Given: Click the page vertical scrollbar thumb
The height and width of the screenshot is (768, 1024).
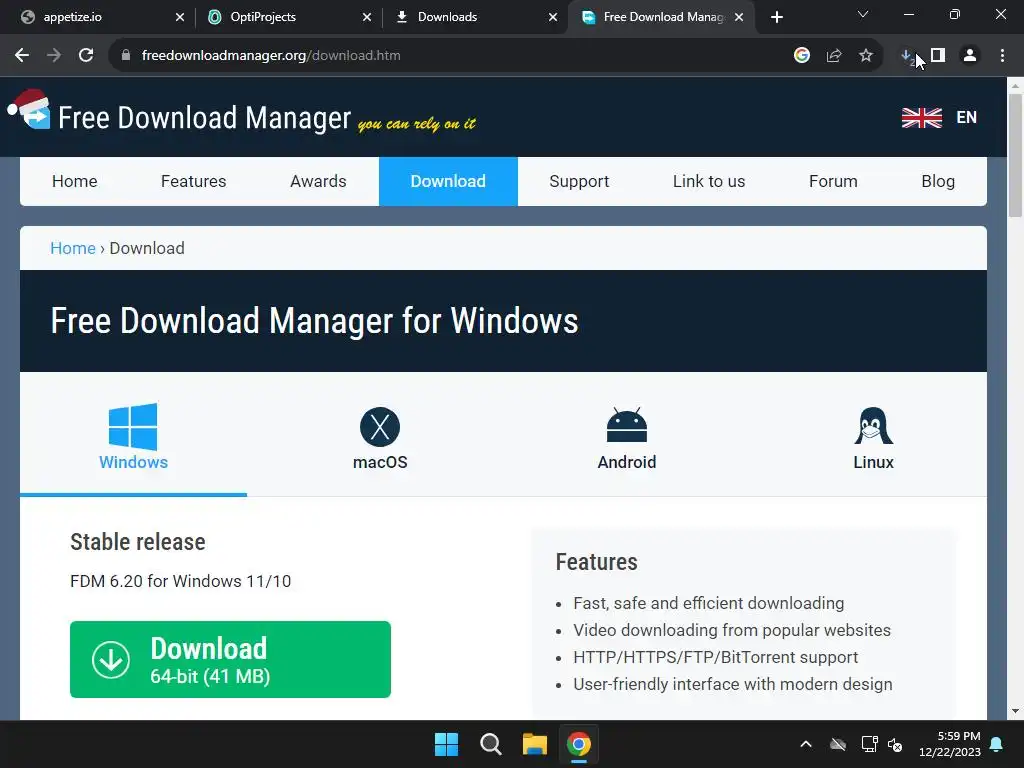Looking at the screenshot, I should point(1016,155).
